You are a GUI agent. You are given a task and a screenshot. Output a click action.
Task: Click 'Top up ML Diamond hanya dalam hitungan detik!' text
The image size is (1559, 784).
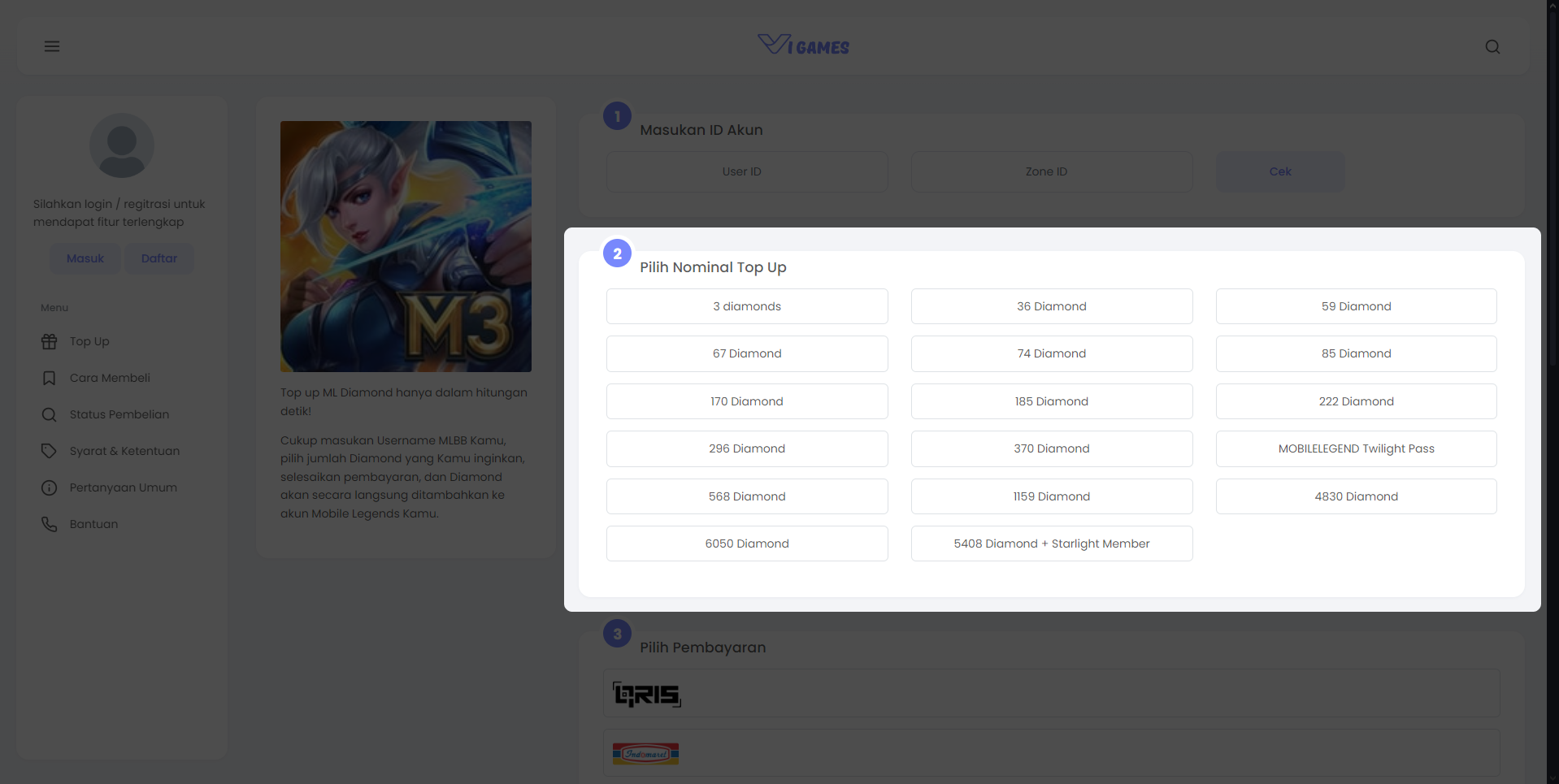click(404, 401)
